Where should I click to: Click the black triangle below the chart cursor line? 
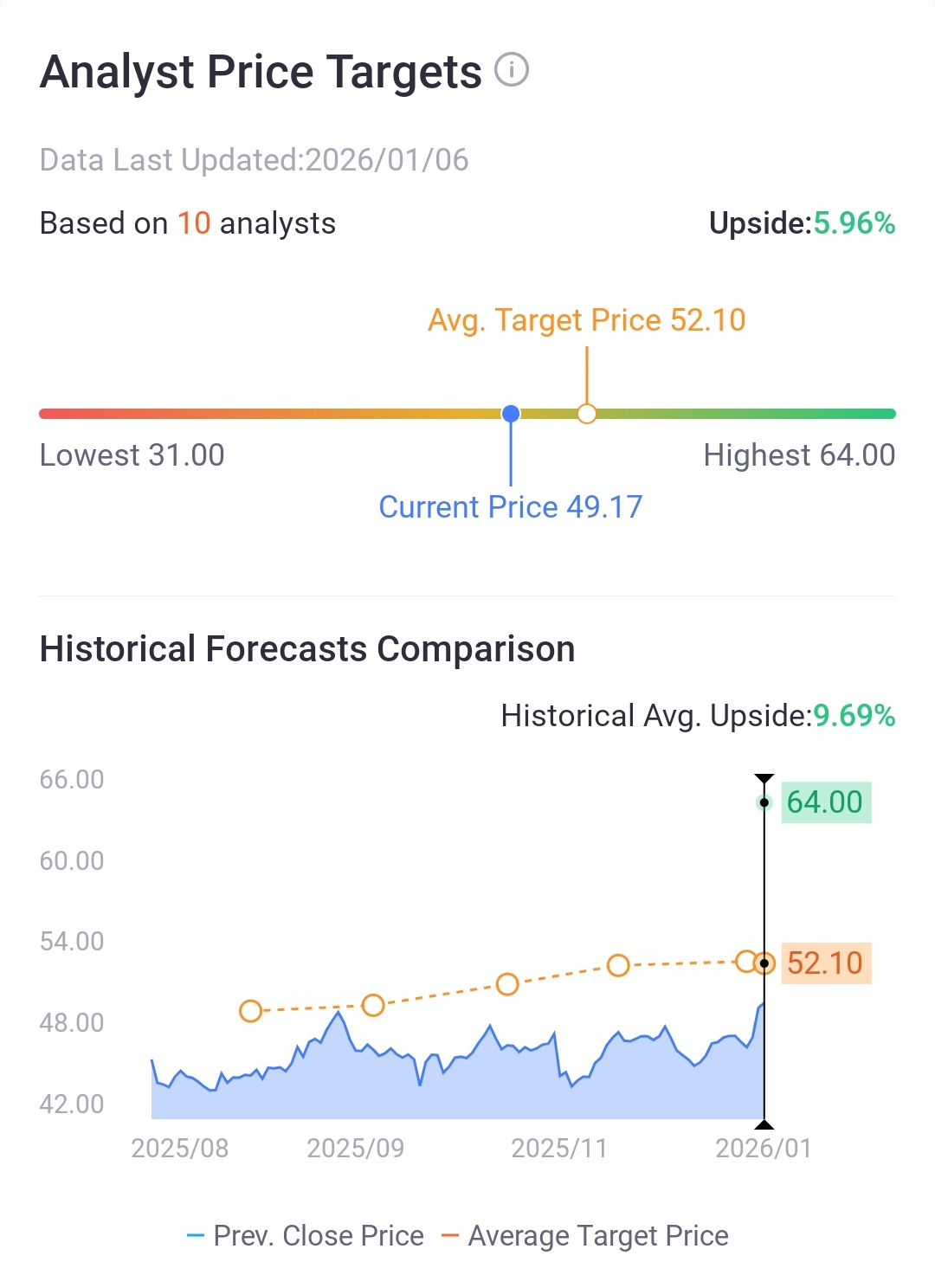click(x=764, y=1124)
